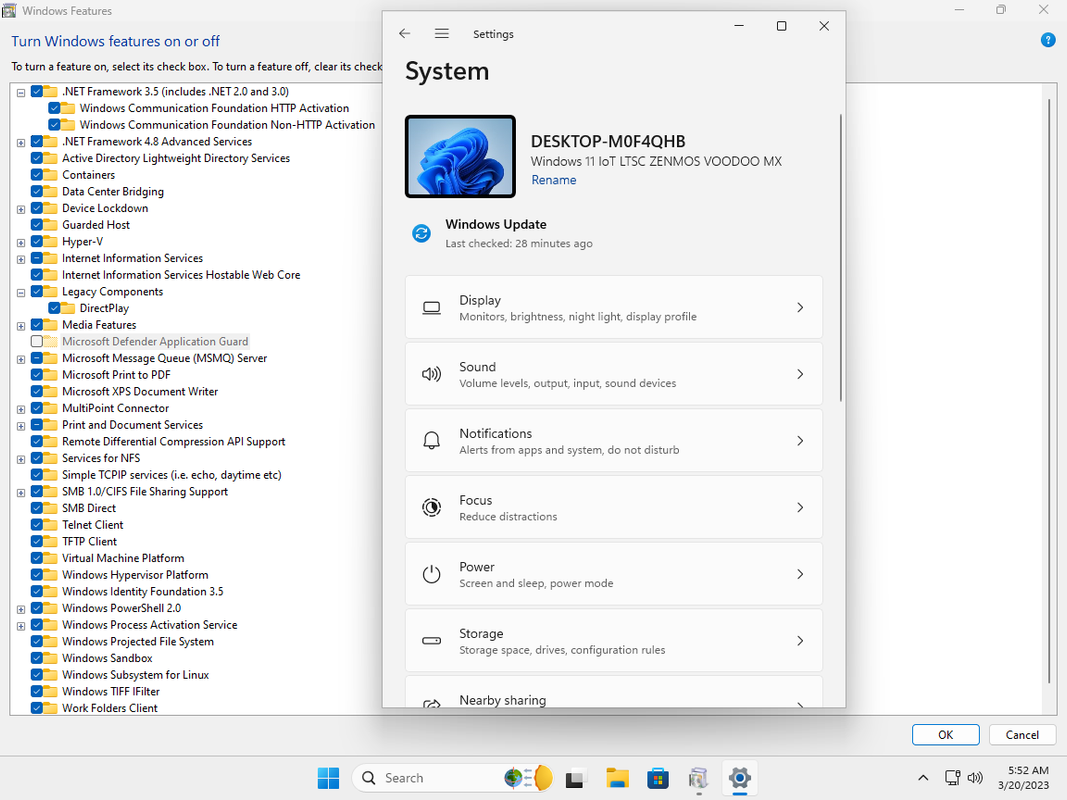Click the Power icon in Settings
1067x800 pixels.
click(x=431, y=574)
